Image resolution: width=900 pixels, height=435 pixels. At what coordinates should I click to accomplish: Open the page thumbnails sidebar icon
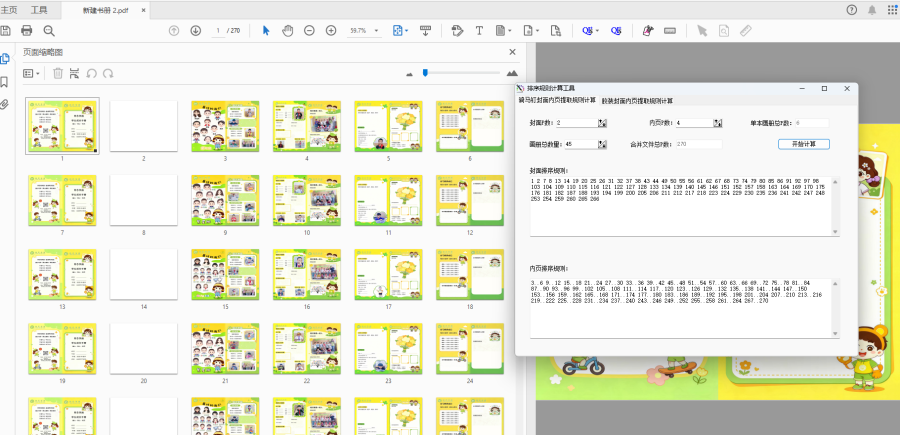(x=5, y=59)
